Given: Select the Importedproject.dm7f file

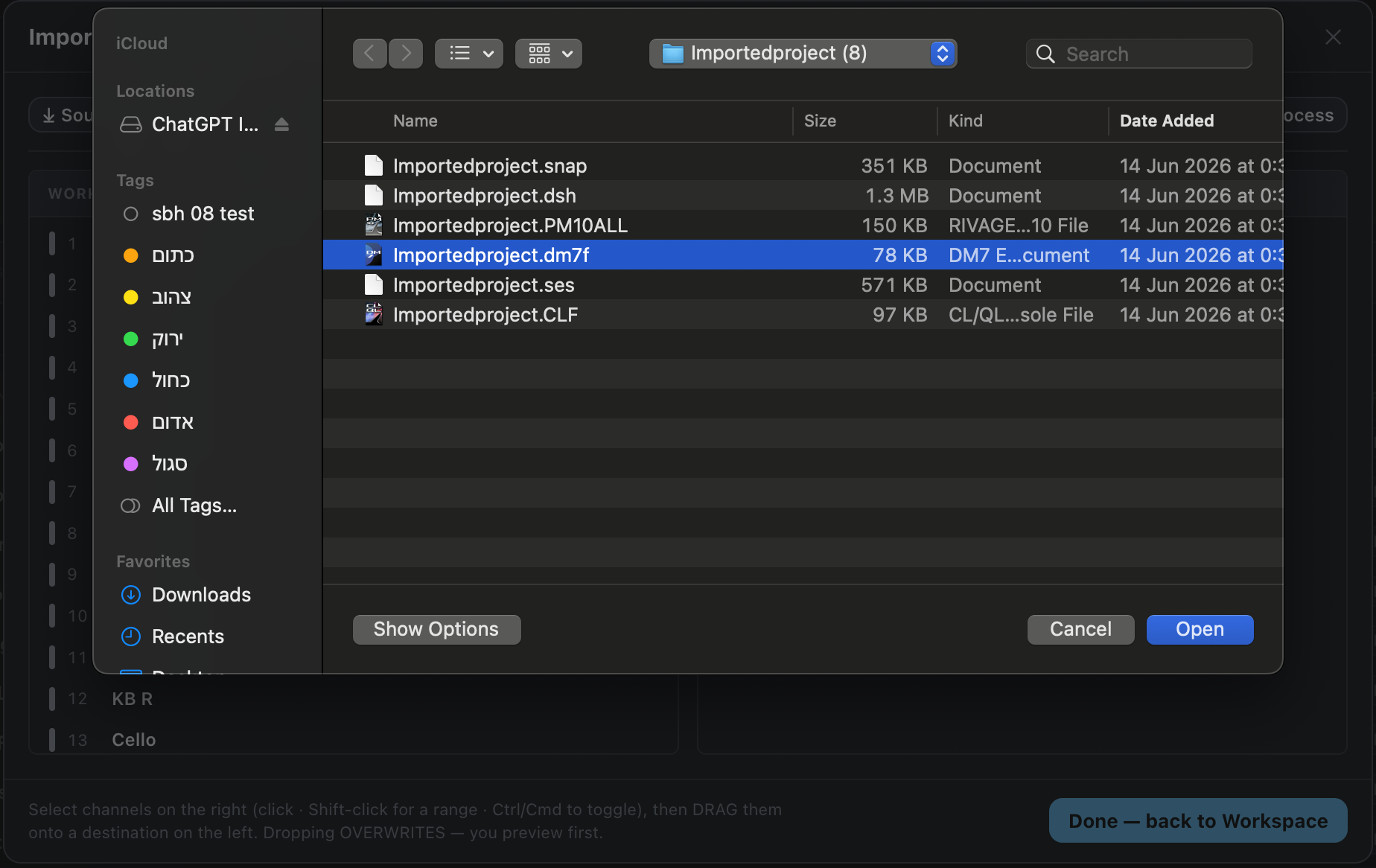Looking at the screenshot, I should pyautogui.click(x=803, y=255).
